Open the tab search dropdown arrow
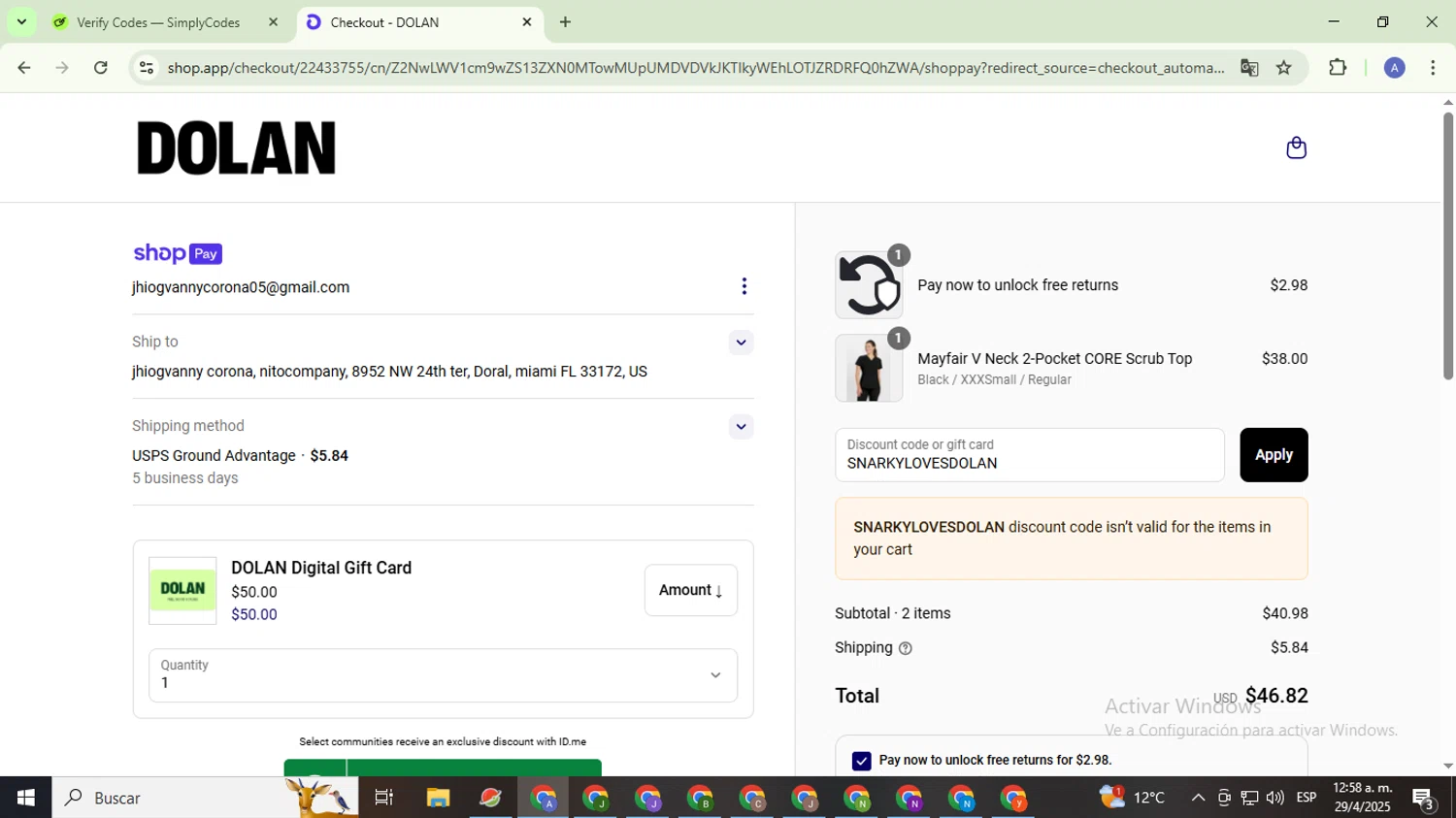Image resolution: width=1456 pixels, height=818 pixels. 21,21
